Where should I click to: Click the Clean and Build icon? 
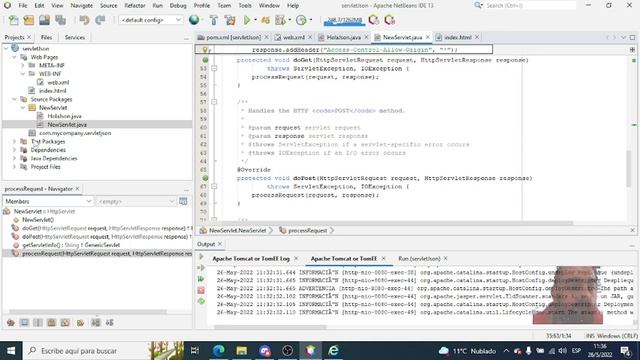(x=230, y=20)
